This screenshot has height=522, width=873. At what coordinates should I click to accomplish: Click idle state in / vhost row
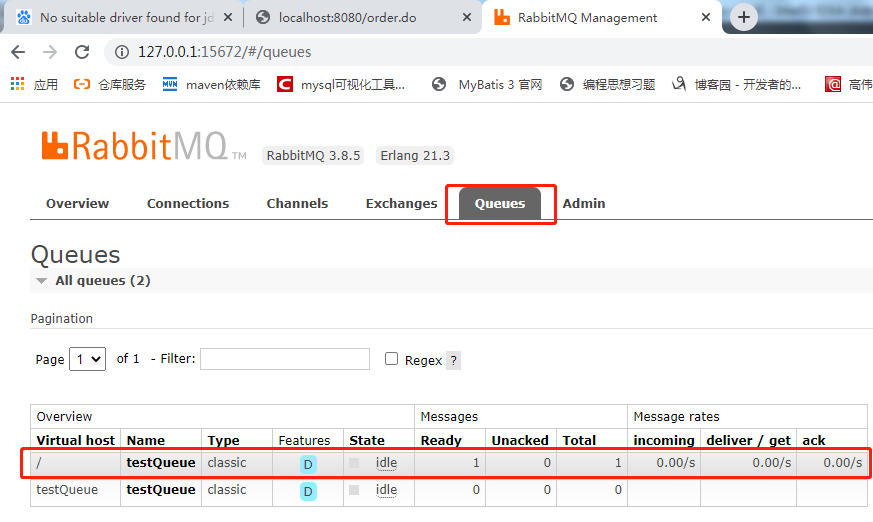(386, 463)
